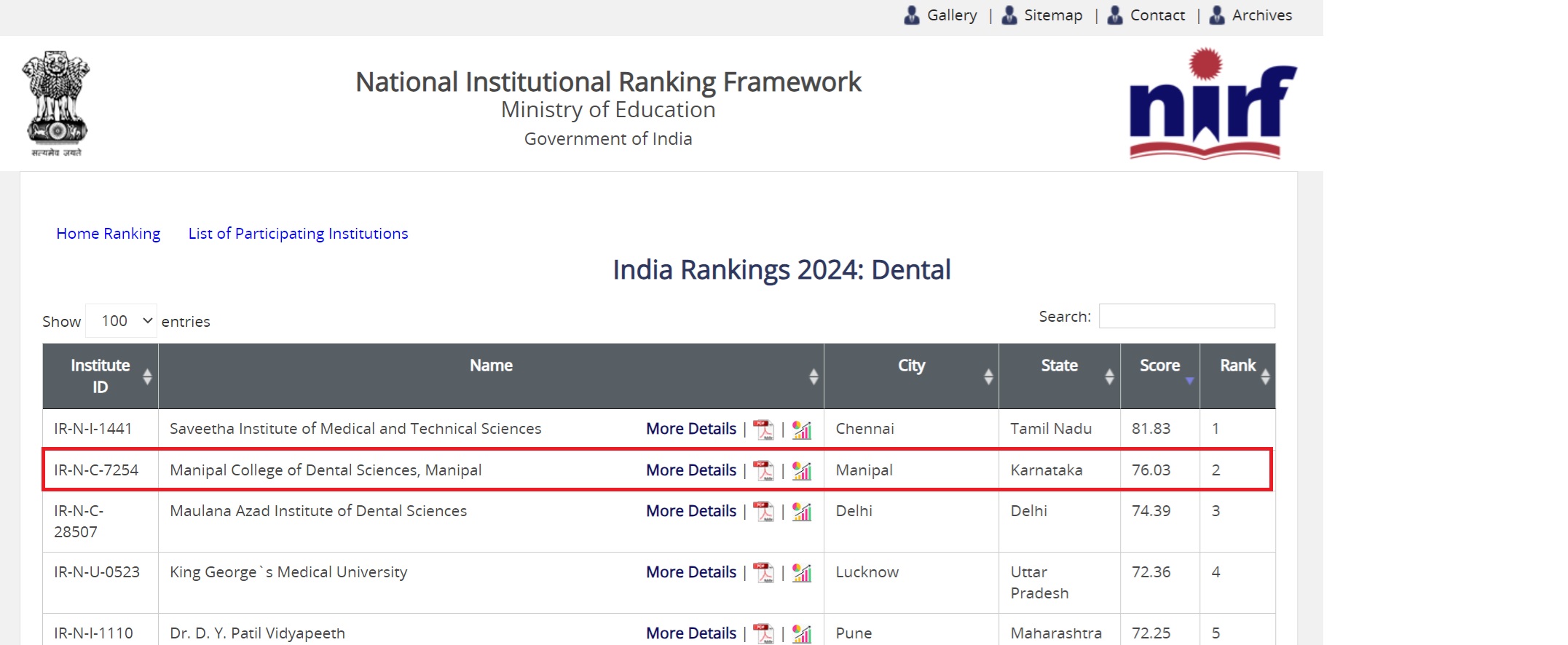Go to Archives in top menu
This screenshot has height=645, width=1568.
point(1261,15)
